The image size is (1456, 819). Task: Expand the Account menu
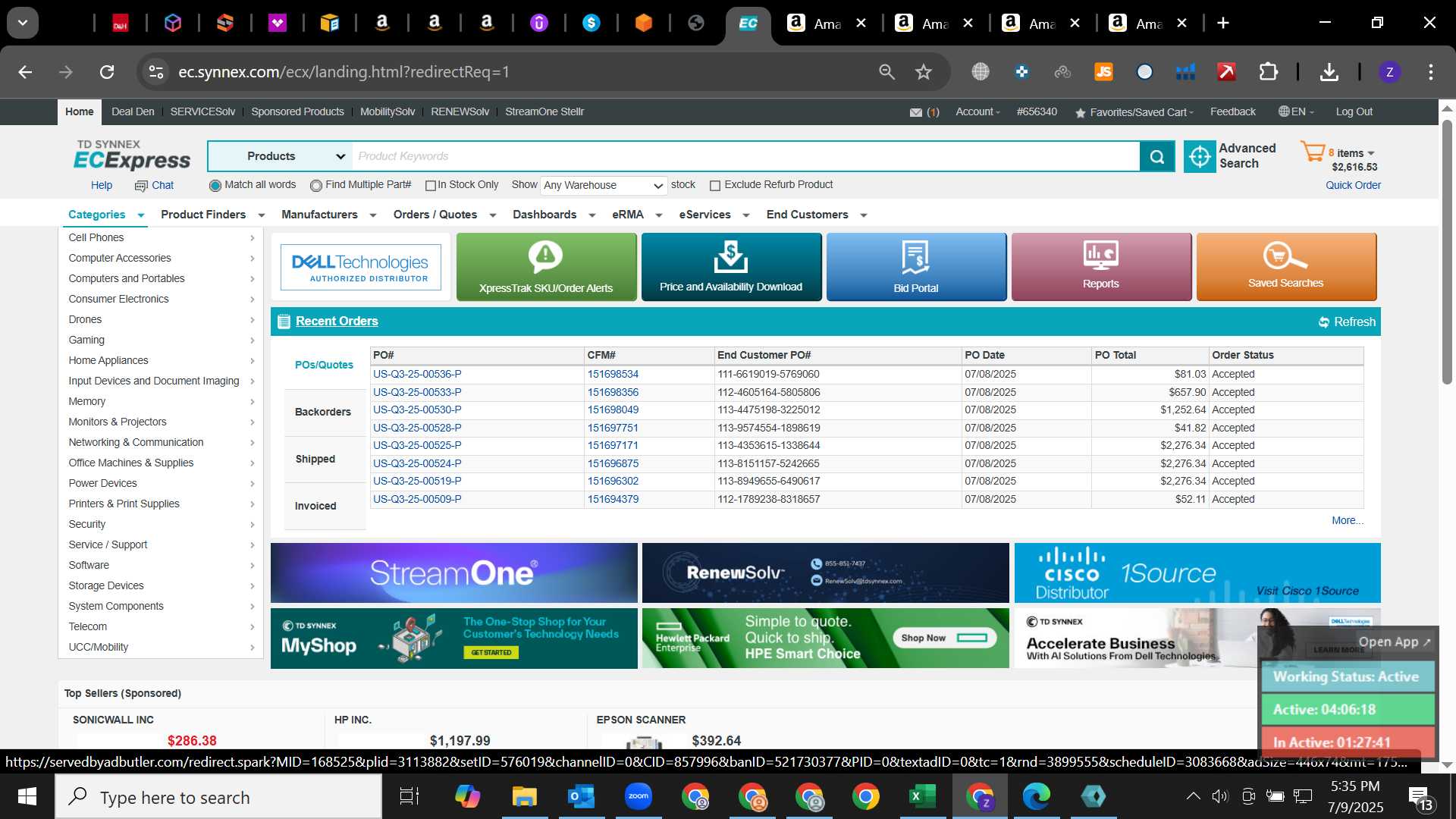click(977, 111)
